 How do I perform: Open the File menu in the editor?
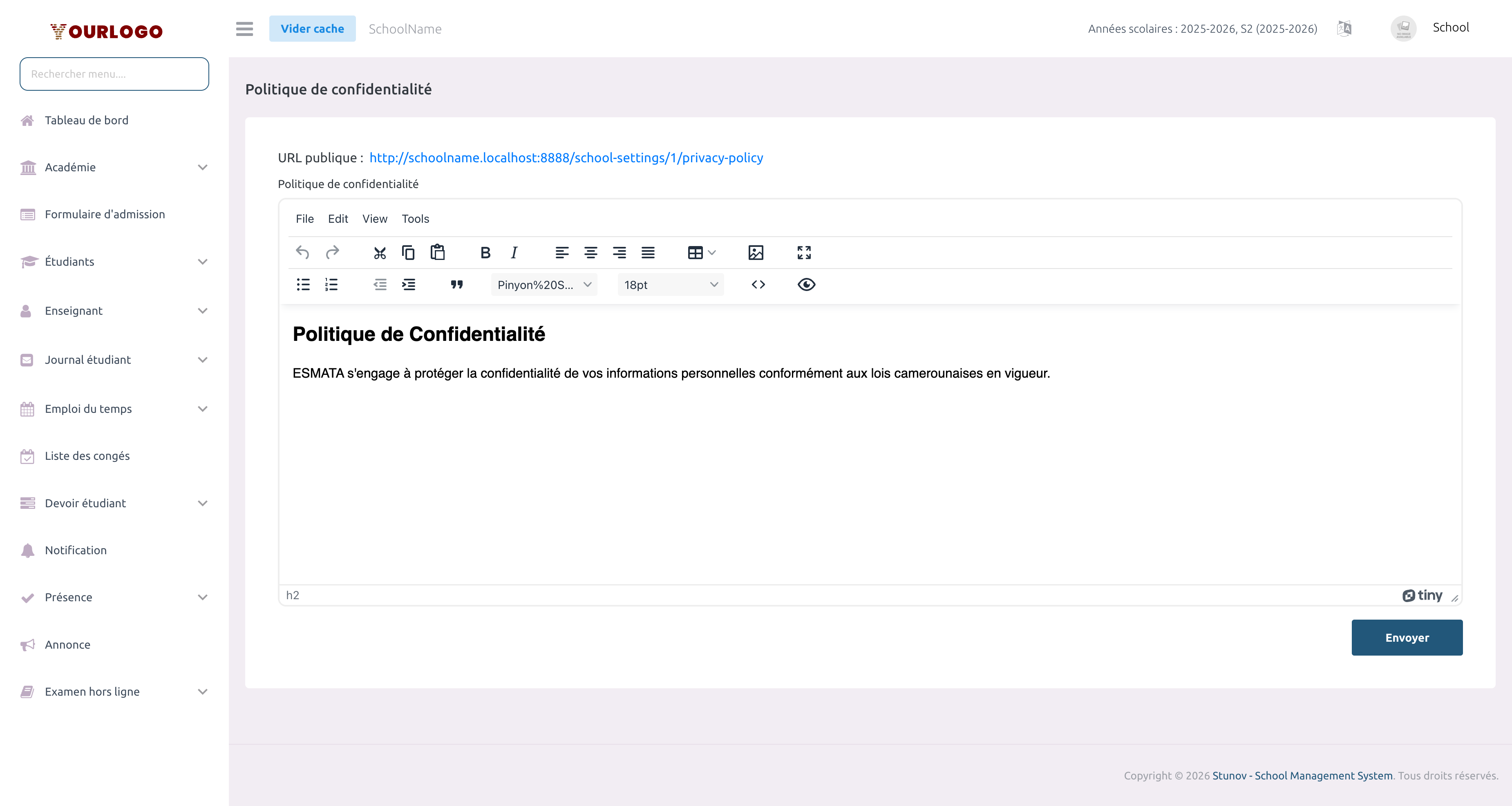tap(304, 218)
